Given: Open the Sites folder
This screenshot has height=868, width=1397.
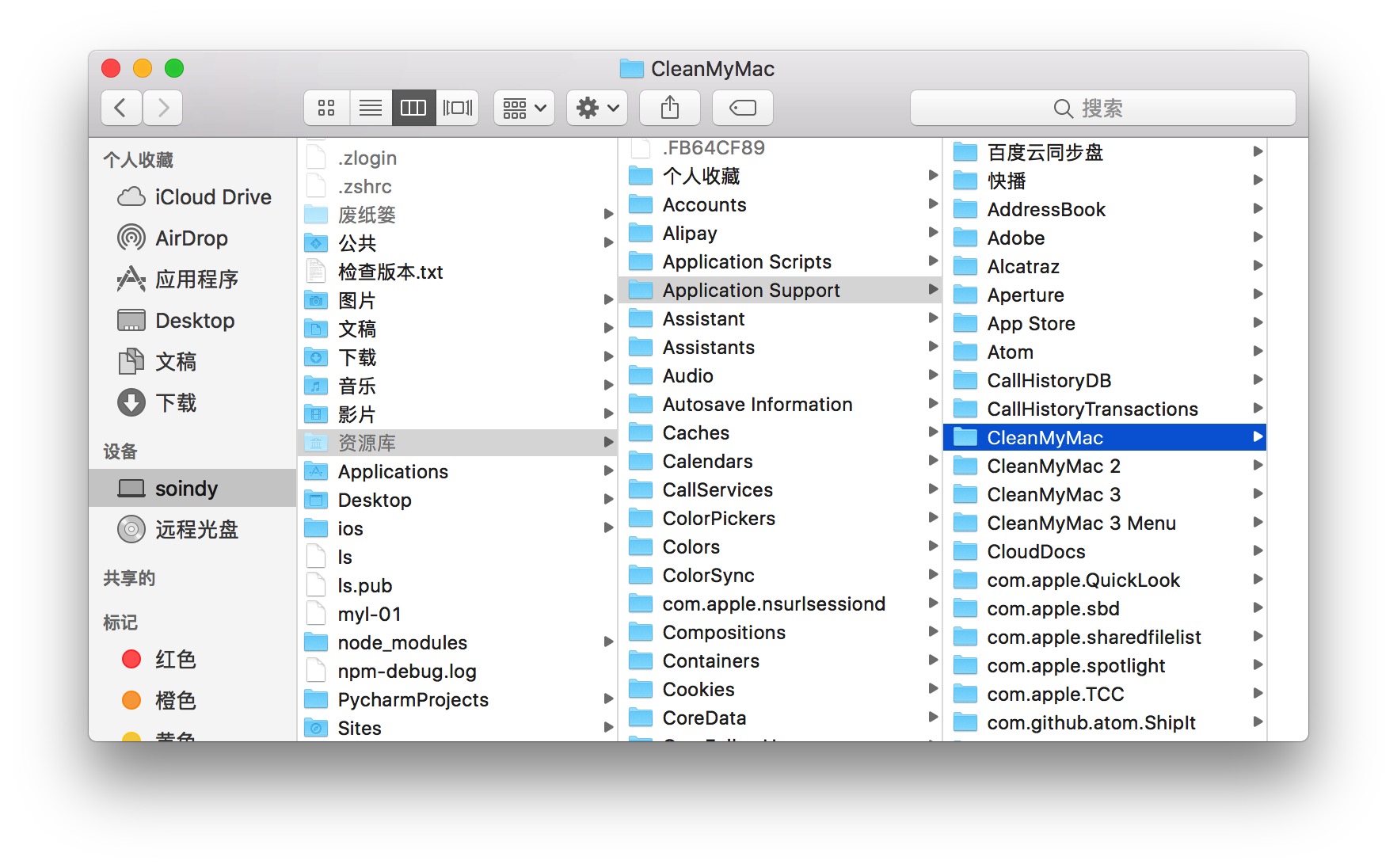Looking at the screenshot, I should pos(458,729).
